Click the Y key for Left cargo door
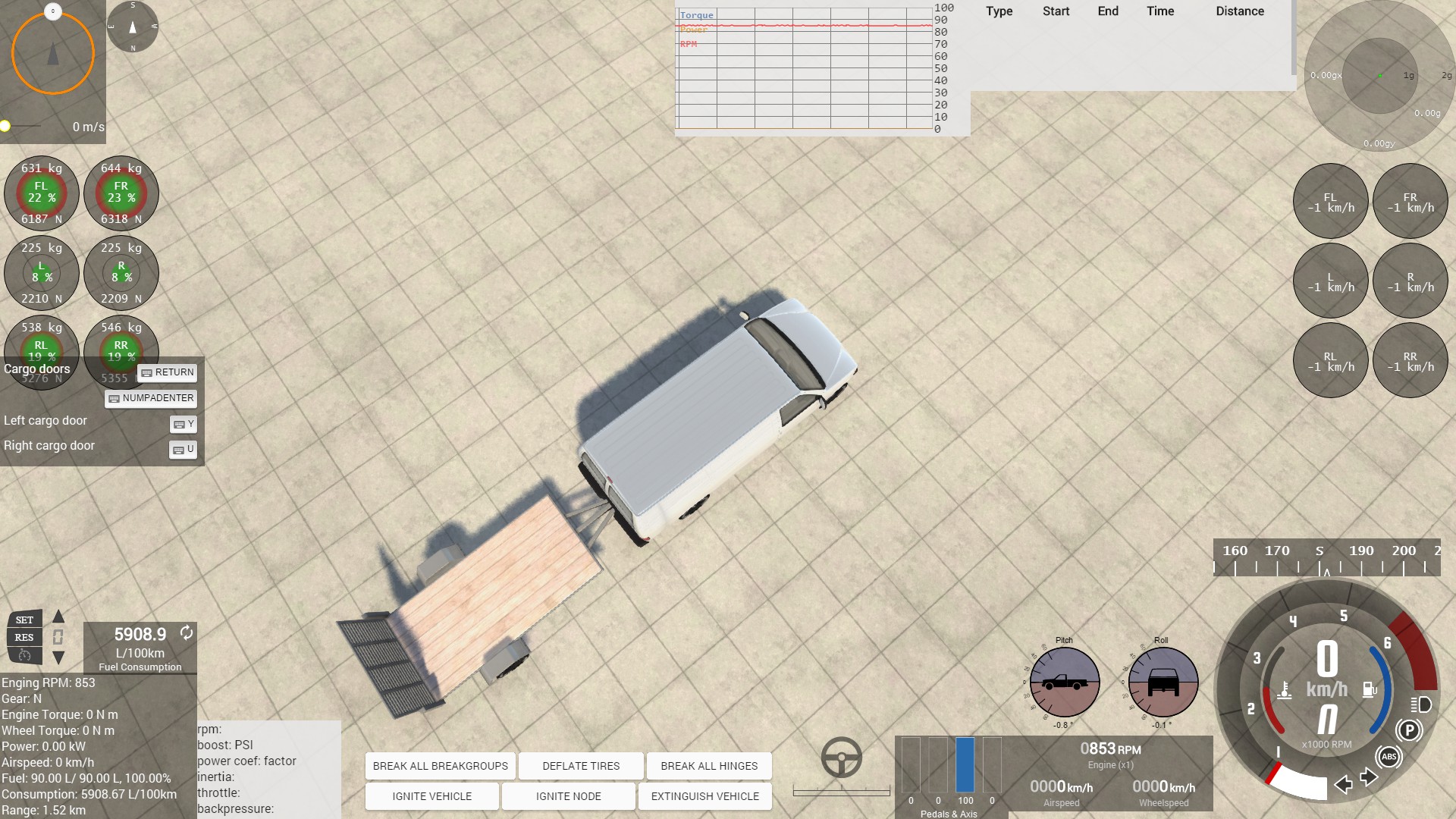Screen dimensions: 1456x819 pyautogui.click(x=184, y=424)
